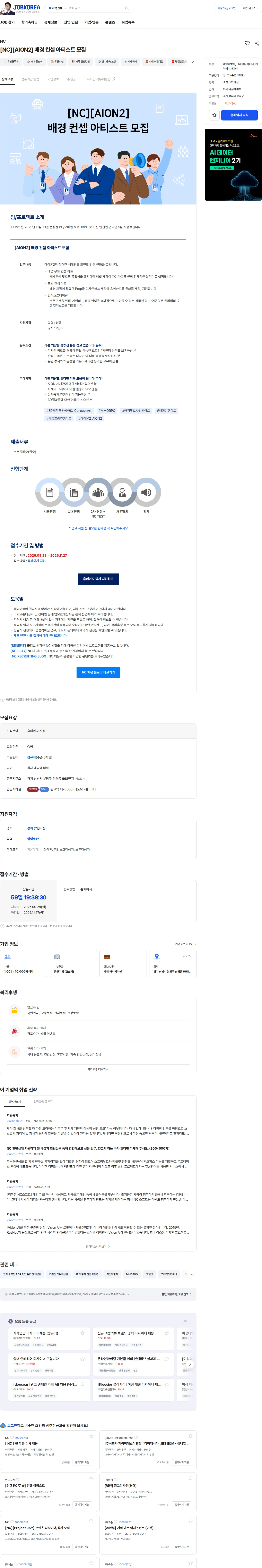Click NC company link above title

(x=2, y=41)
